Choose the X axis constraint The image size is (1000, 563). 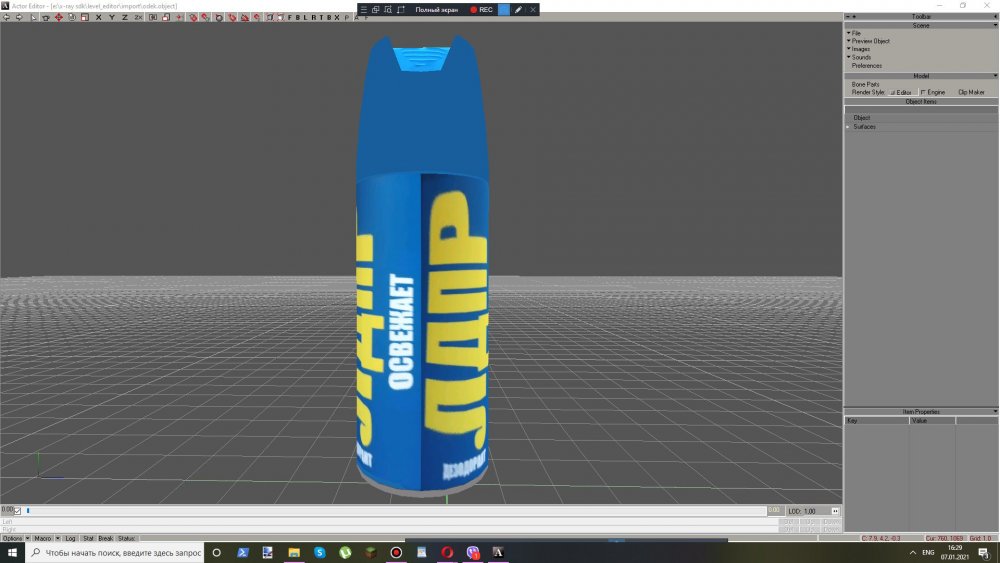click(x=98, y=17)
